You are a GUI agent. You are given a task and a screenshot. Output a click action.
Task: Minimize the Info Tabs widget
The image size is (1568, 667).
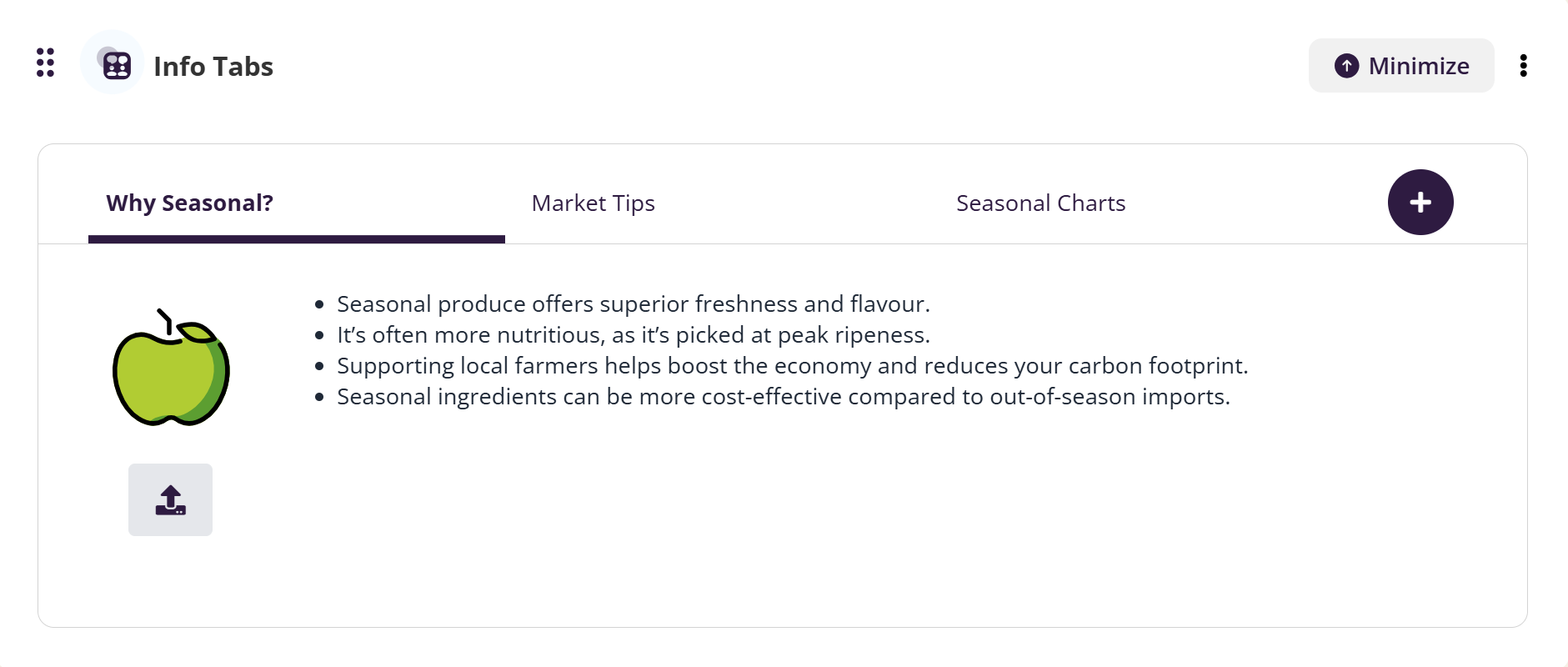pos(1400,66)
